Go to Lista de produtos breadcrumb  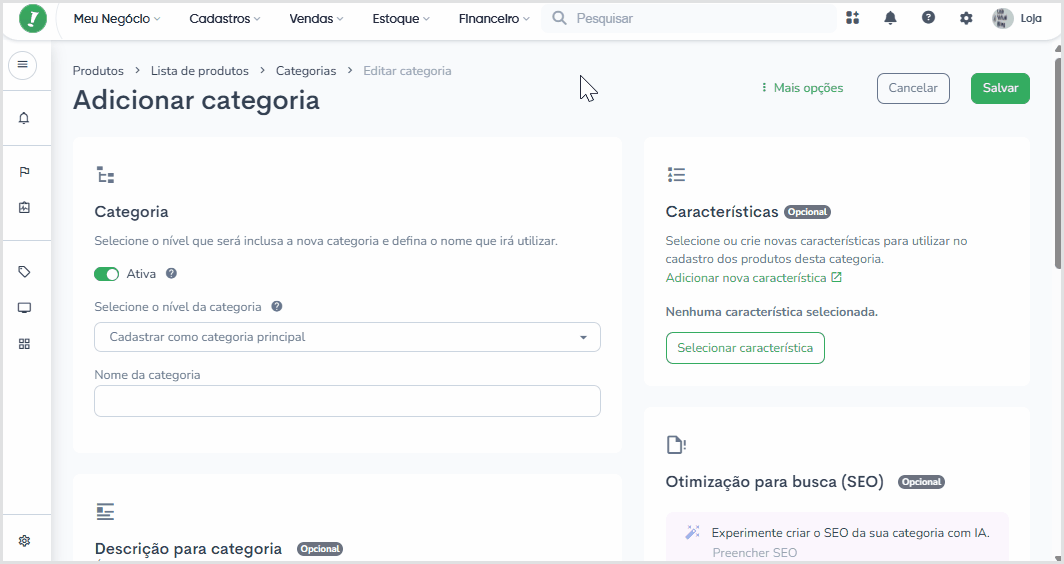tap(200, 71)
